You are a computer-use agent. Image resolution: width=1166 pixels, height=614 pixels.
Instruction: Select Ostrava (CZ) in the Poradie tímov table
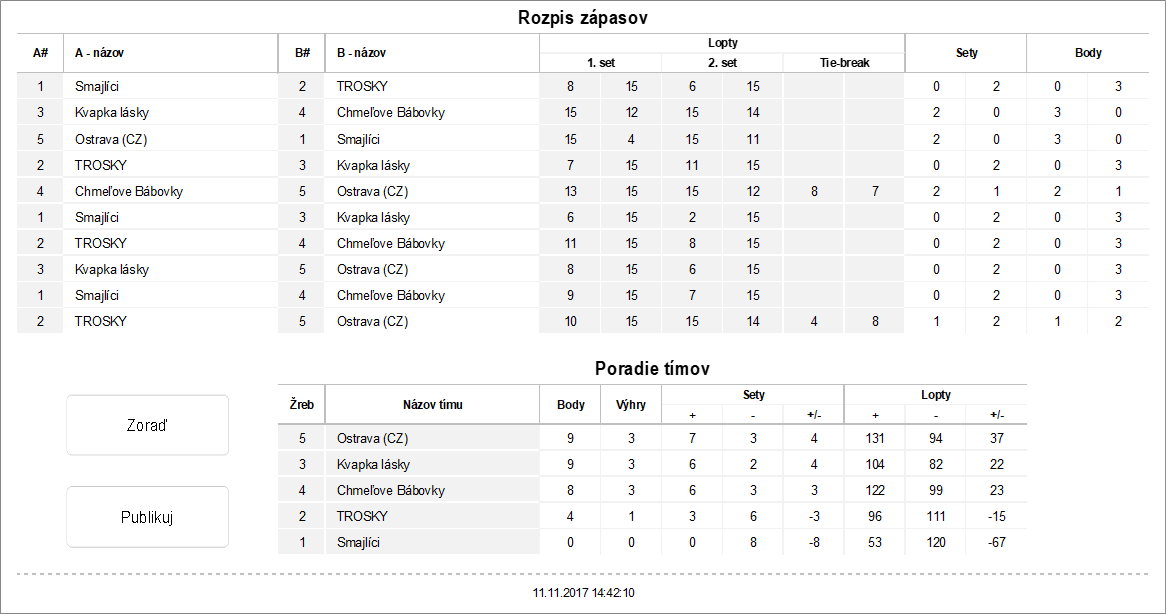pos(373,438)
